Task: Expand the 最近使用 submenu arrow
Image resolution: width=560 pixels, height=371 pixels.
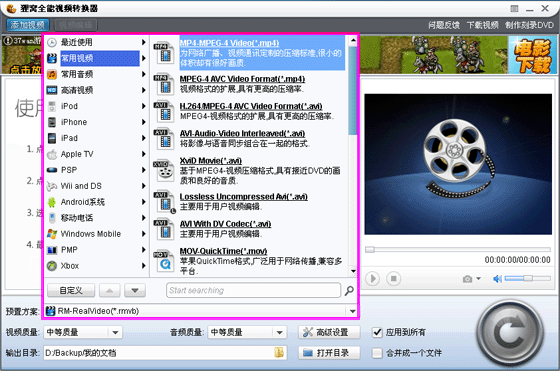Action: click(143, 42)
